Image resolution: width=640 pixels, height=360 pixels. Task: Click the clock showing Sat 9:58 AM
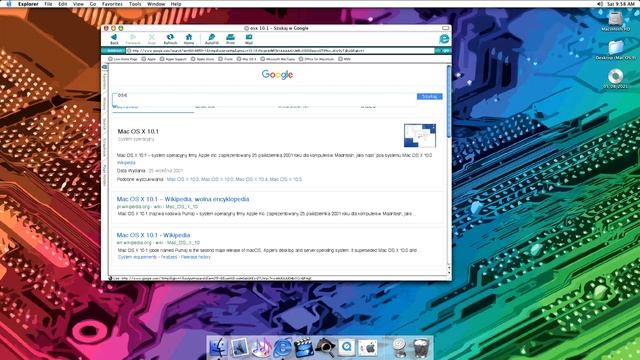tap(621, 4)
